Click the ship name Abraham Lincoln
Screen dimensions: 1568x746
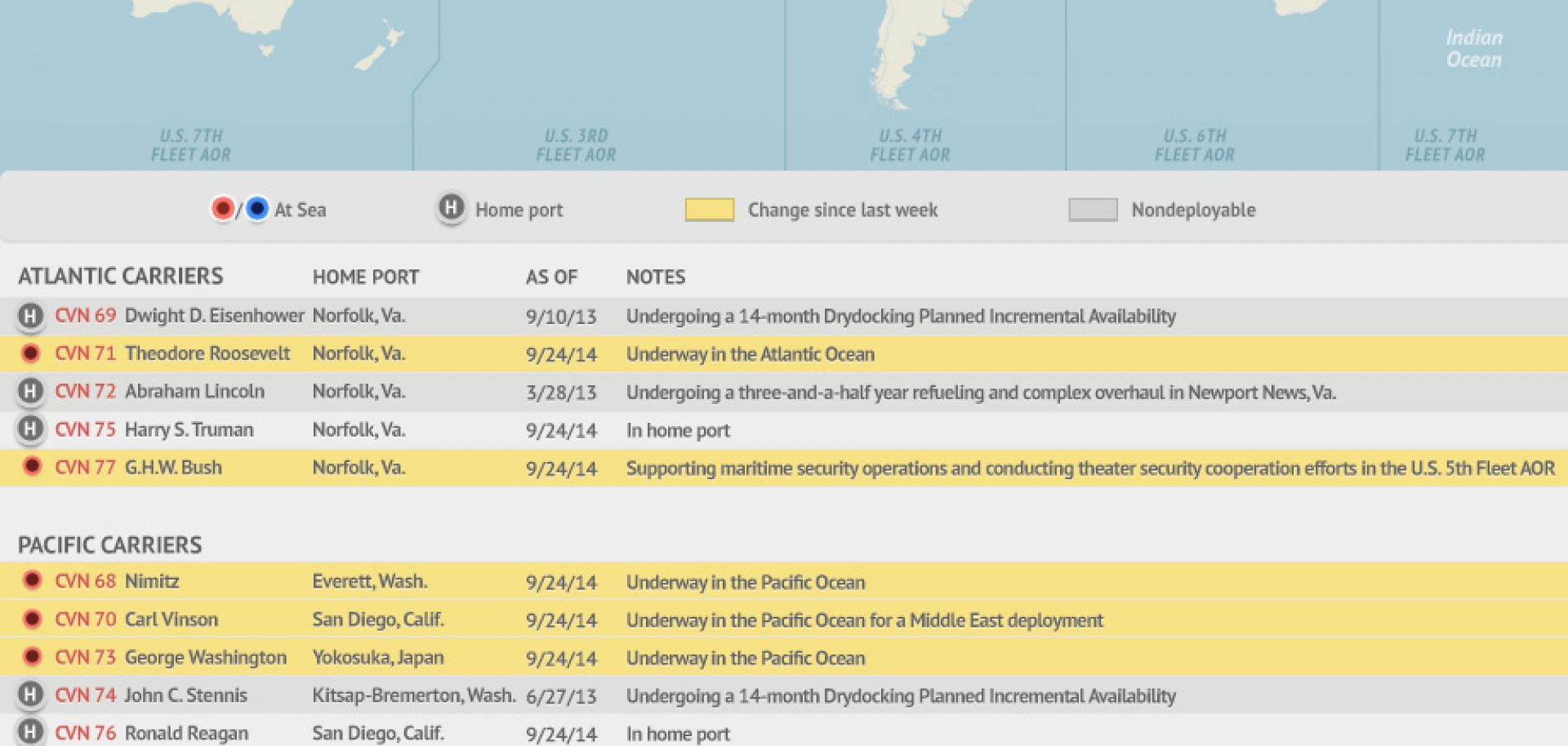click(194, 392)
